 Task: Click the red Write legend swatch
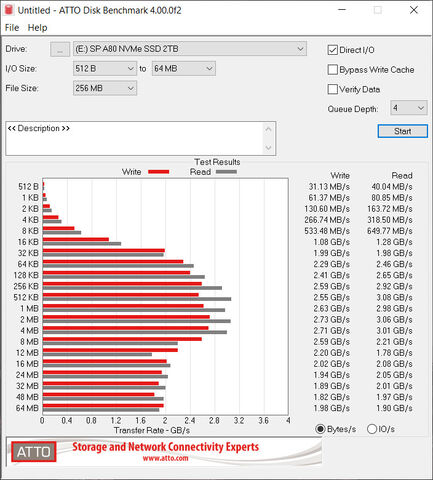coord(159,172)
